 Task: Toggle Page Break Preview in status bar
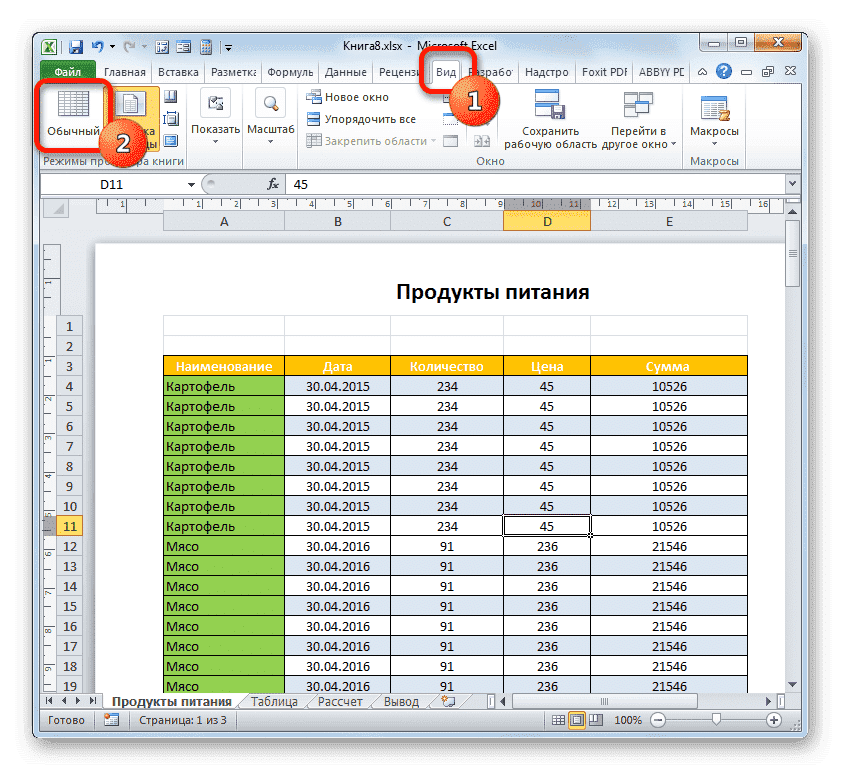pos(595,720)
